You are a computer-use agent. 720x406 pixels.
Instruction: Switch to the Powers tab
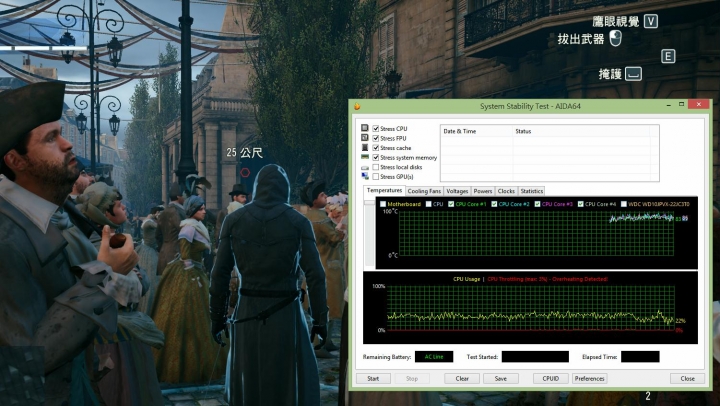tap(483, 191)
